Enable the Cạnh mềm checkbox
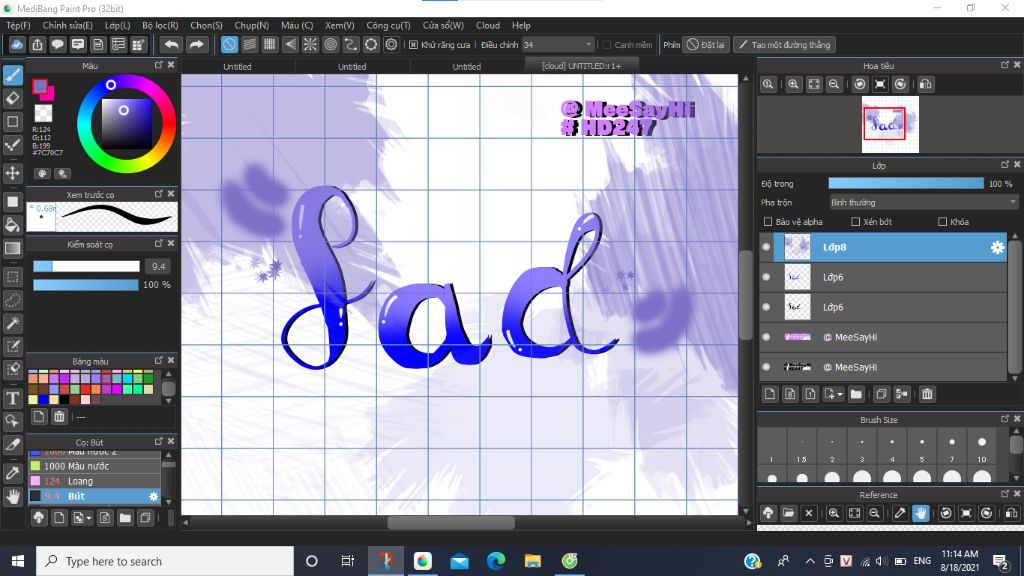The image size is (1024, 576). coord(607,45)
